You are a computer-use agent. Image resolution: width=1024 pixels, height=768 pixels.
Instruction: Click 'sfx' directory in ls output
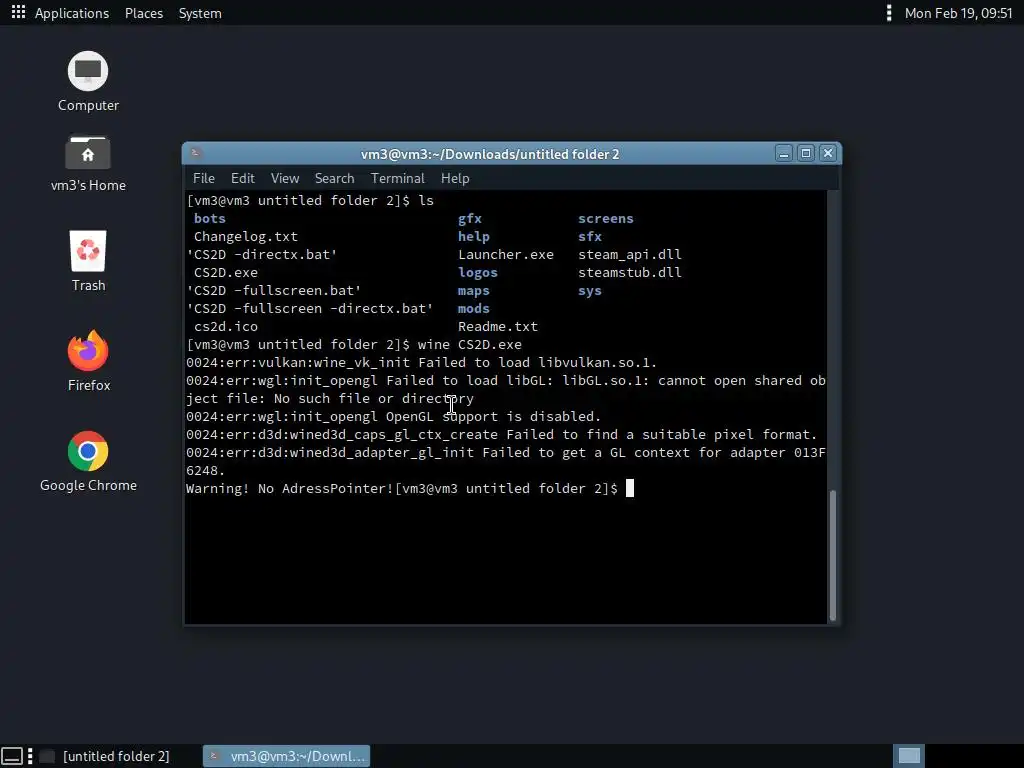[590, 236]
